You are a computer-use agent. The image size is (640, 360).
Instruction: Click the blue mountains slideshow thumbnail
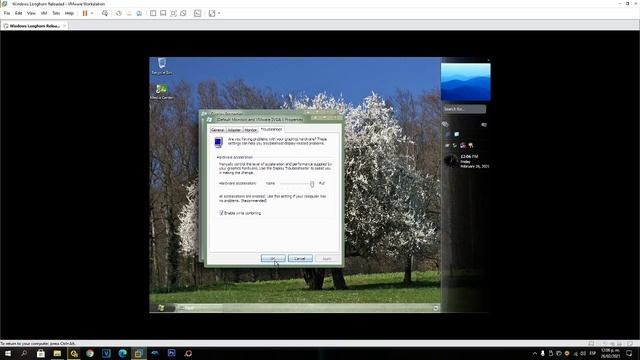(x=466, y=82)
